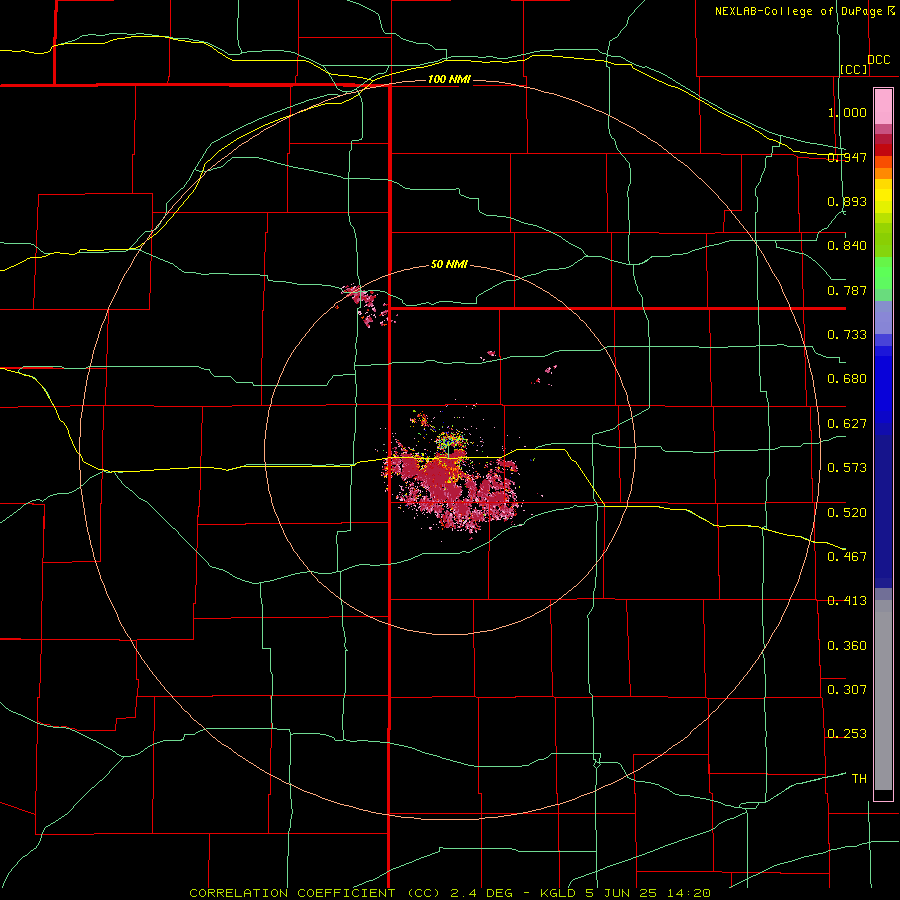Click the 0.840 legend value
900x900 pixels.
click(847, 246)
